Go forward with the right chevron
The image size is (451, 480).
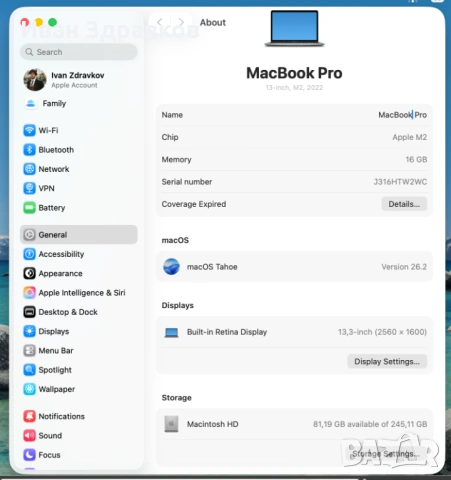(x=181, y=22)
